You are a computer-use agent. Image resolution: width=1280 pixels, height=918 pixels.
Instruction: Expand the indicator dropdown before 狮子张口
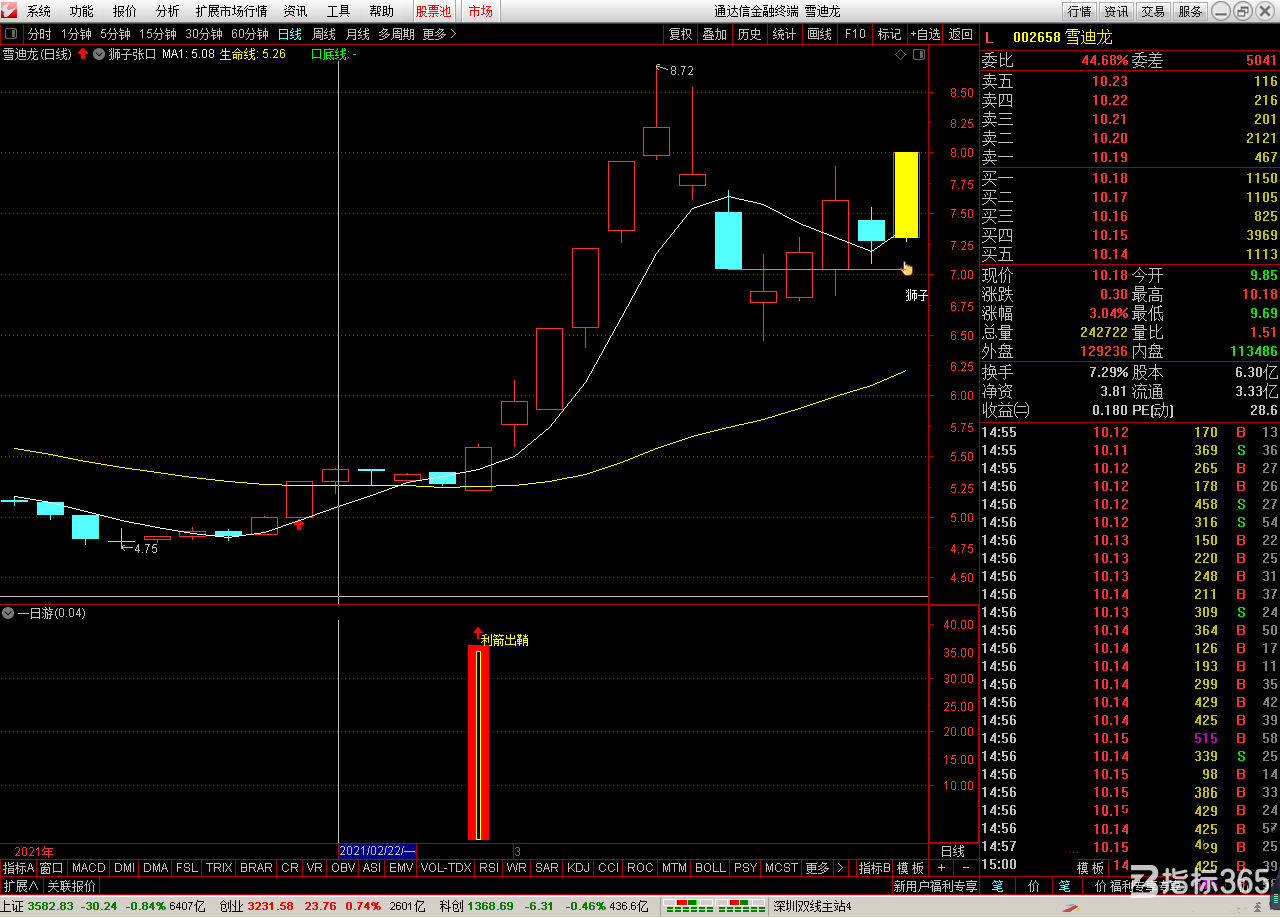[x=100, y=54]
